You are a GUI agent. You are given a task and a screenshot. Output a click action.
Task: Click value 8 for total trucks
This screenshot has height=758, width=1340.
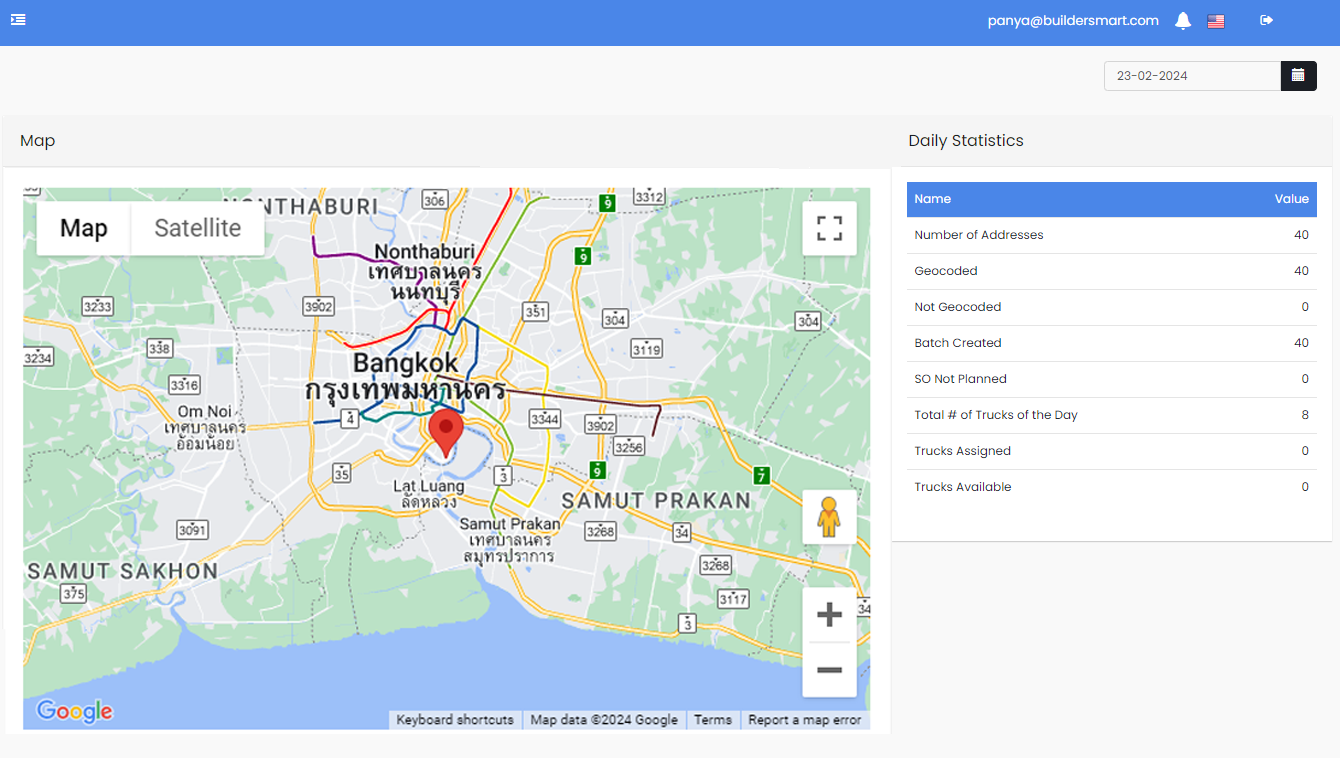[x=1305, y=415]
